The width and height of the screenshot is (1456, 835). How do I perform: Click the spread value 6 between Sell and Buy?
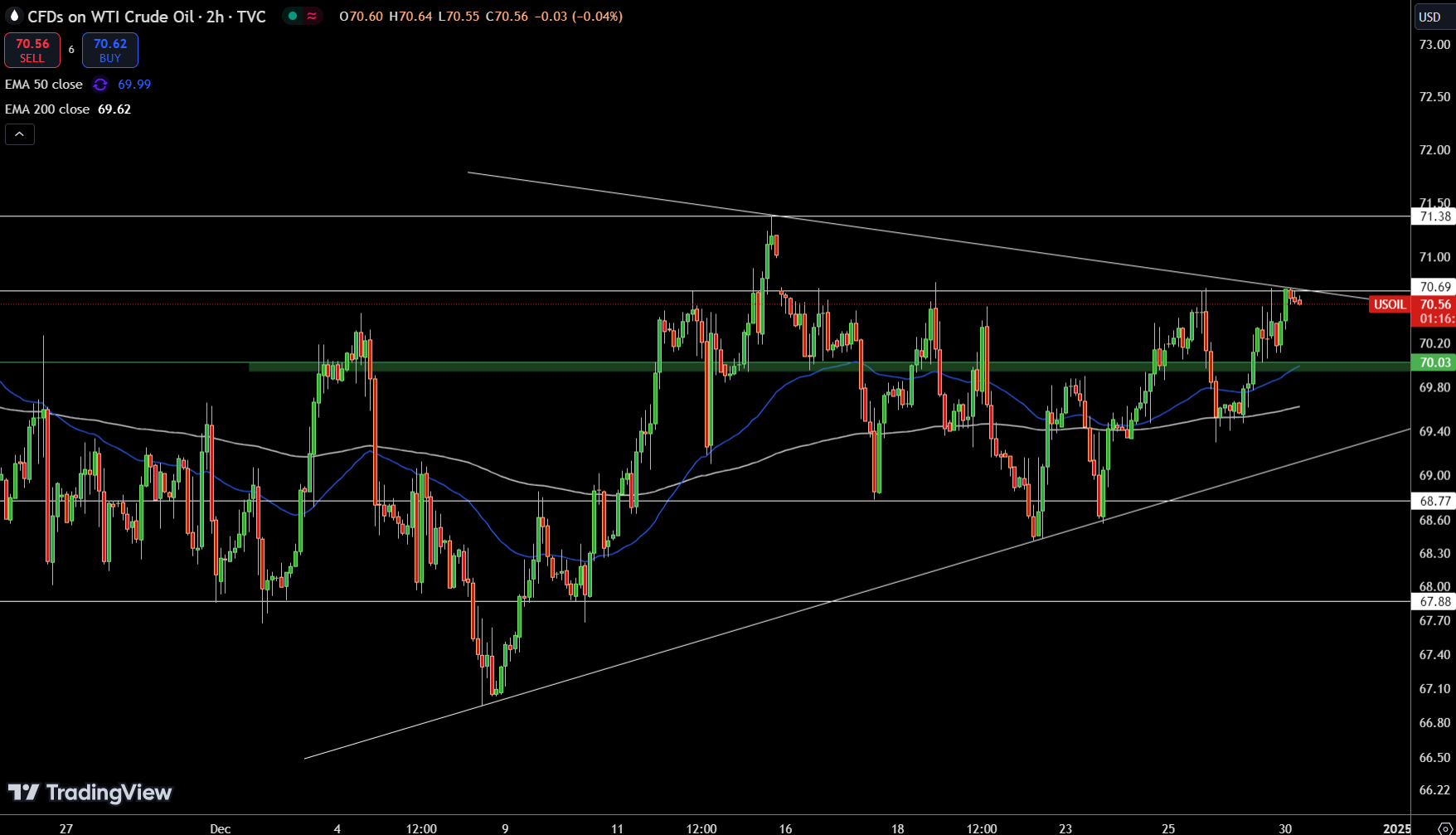(71, 50)
